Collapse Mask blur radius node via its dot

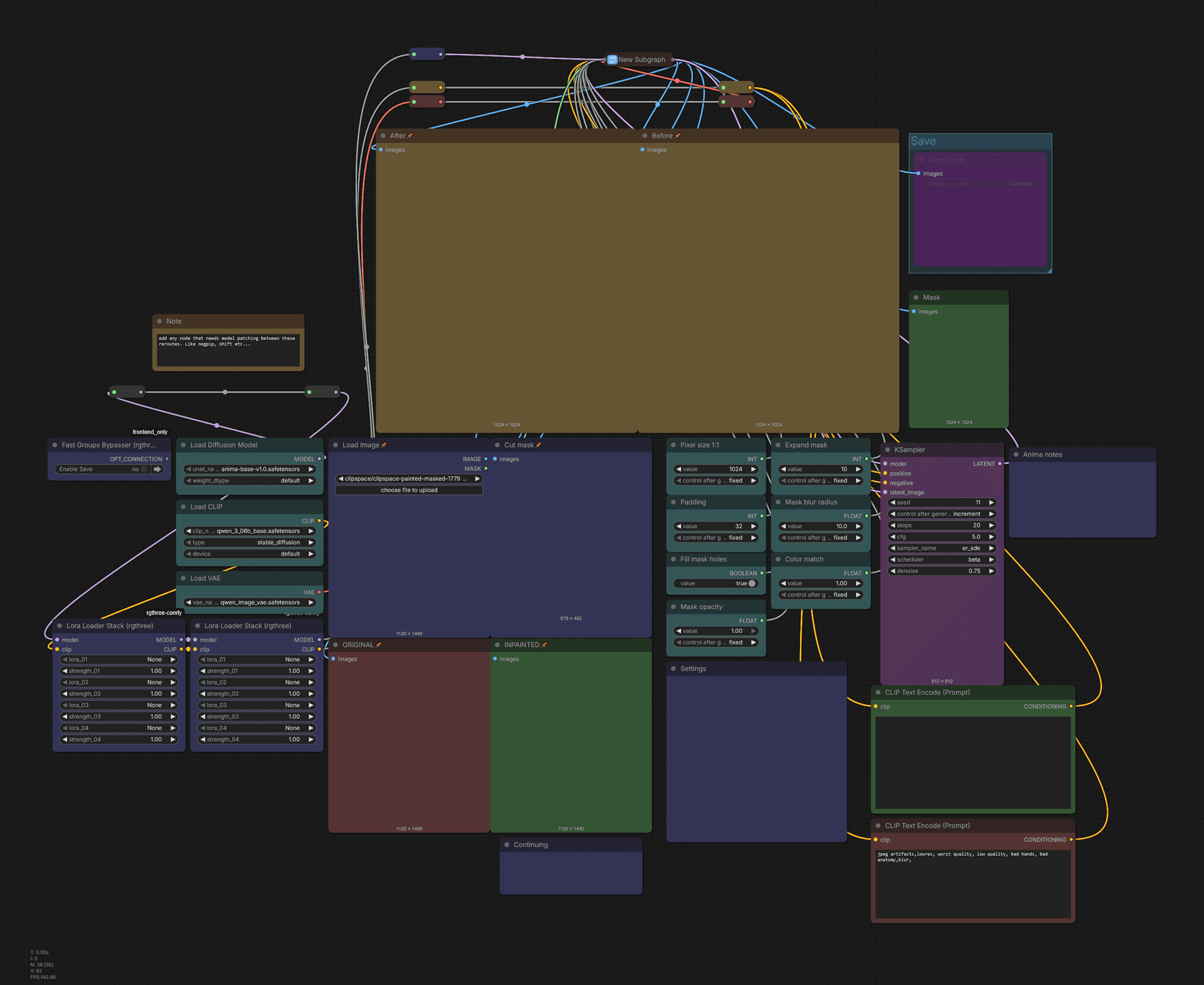(x=778, y=502)
